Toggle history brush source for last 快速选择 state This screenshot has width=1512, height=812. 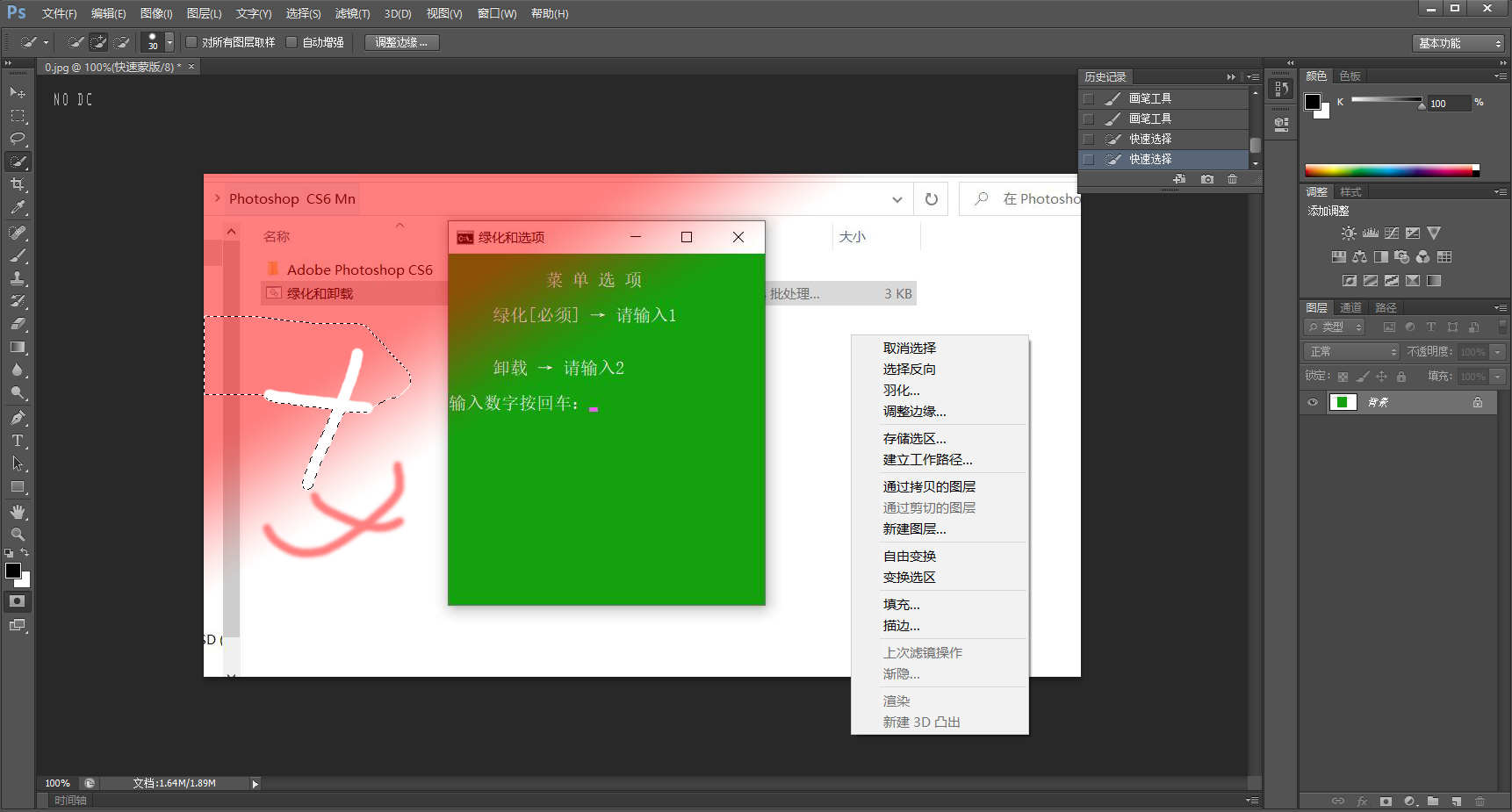click(x=1089, y=159)
